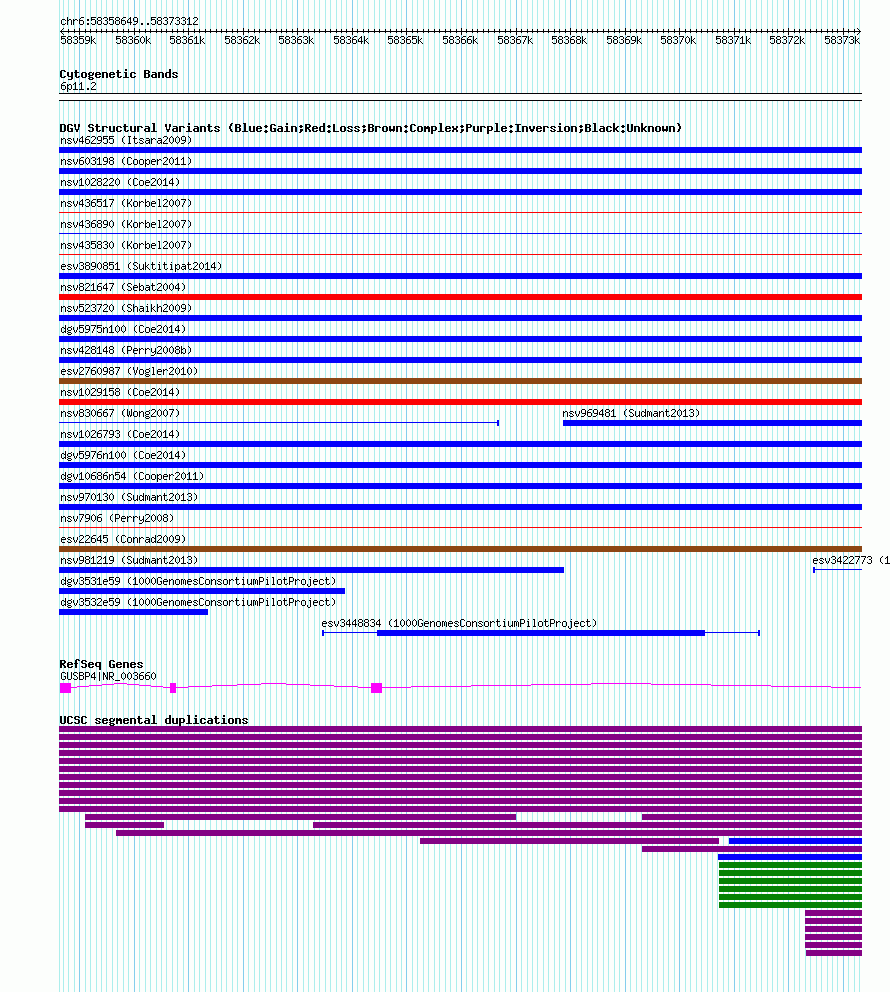Select the nsv970130 (Sudmant2013) label
This screenshot has height=992, width=890.
(x=129, y=497)
